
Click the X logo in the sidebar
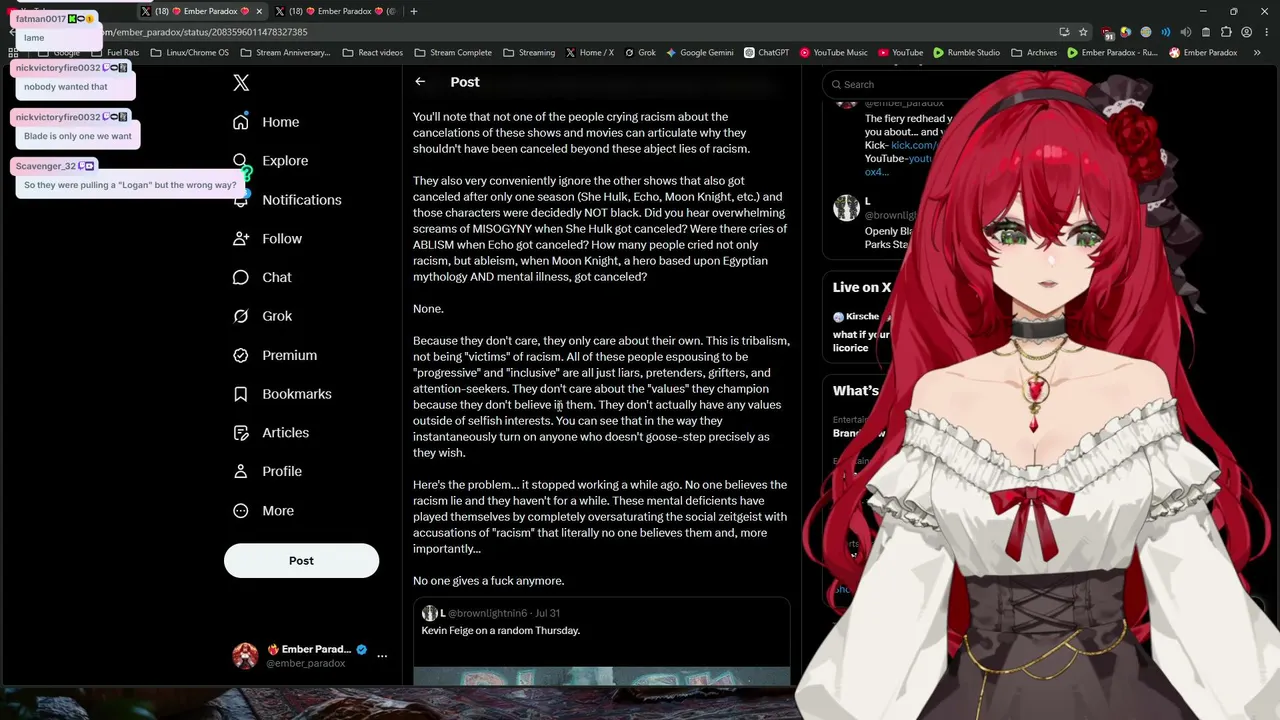[241, 83]
